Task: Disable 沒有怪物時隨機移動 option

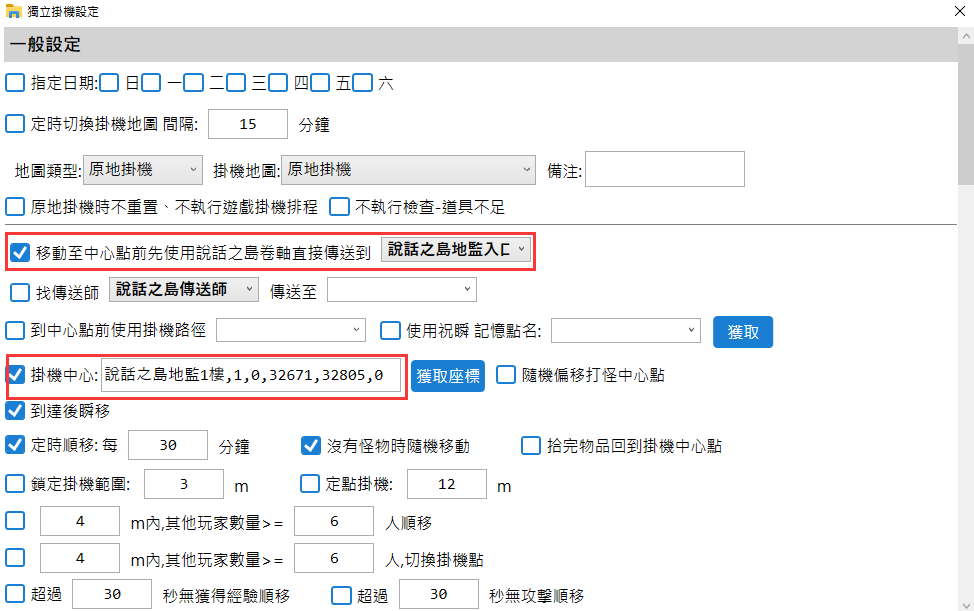Action: pyautogui.click(x=310, y=445)
